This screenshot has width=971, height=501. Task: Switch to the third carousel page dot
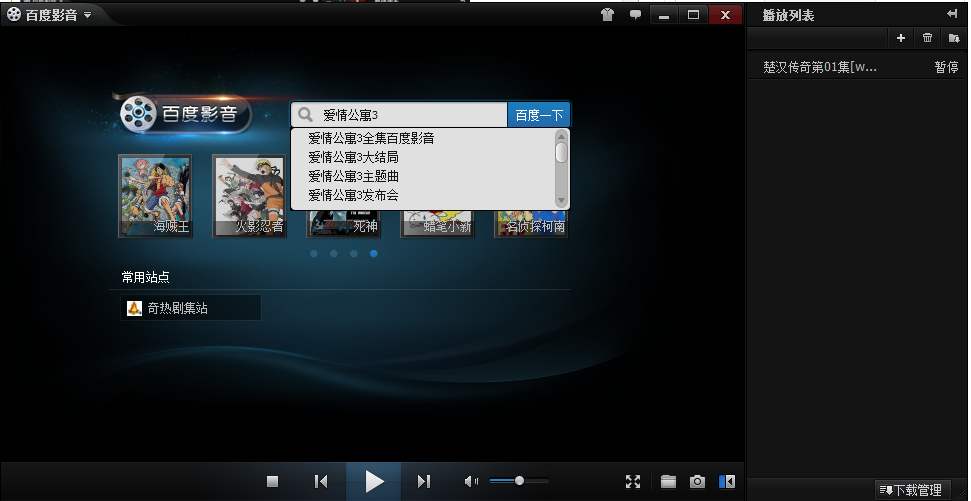coord(354,253)
